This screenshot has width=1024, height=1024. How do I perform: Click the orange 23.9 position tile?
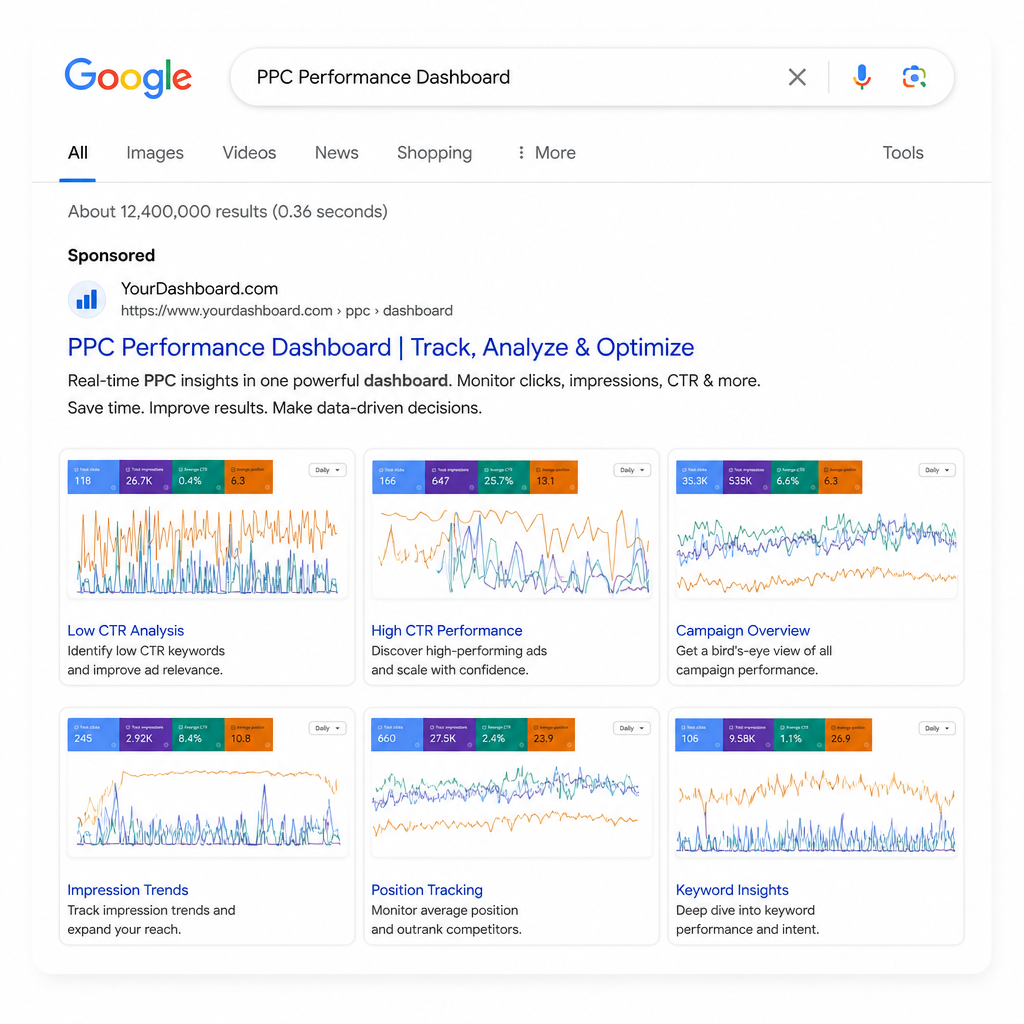point(551,735)
